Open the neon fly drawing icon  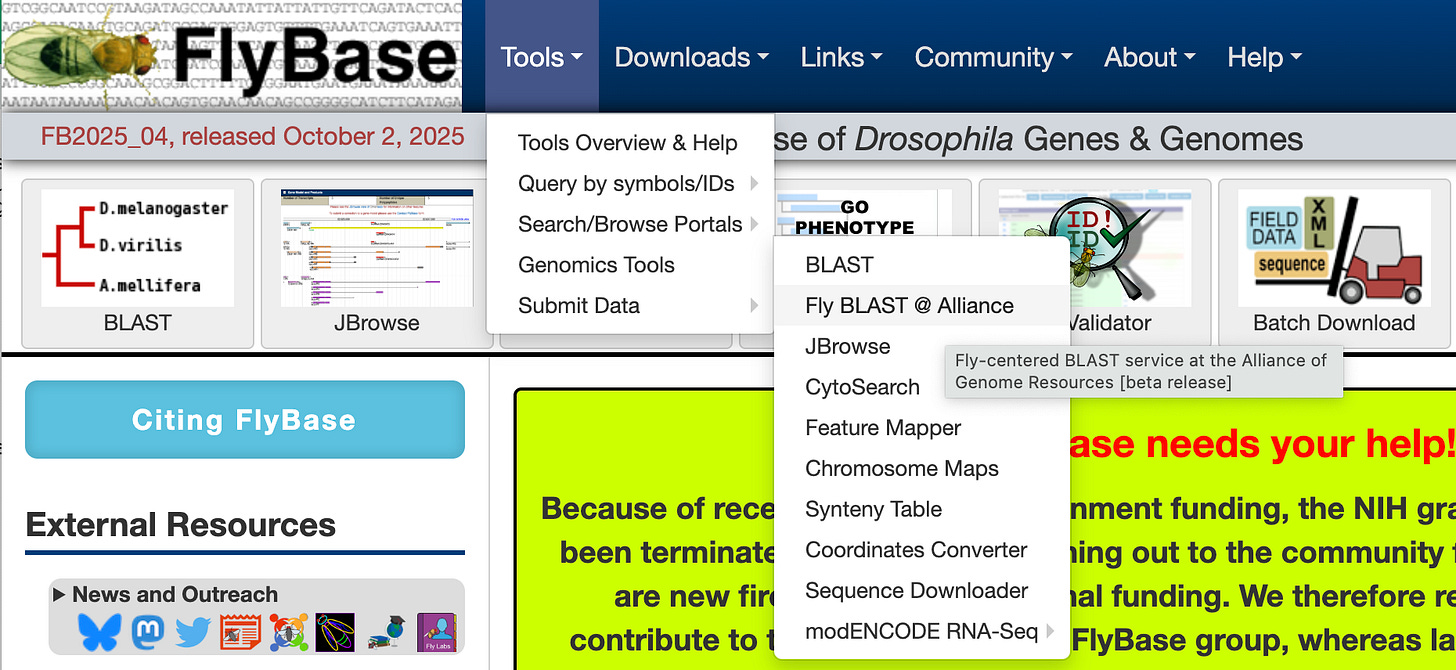tap(334, 632)
